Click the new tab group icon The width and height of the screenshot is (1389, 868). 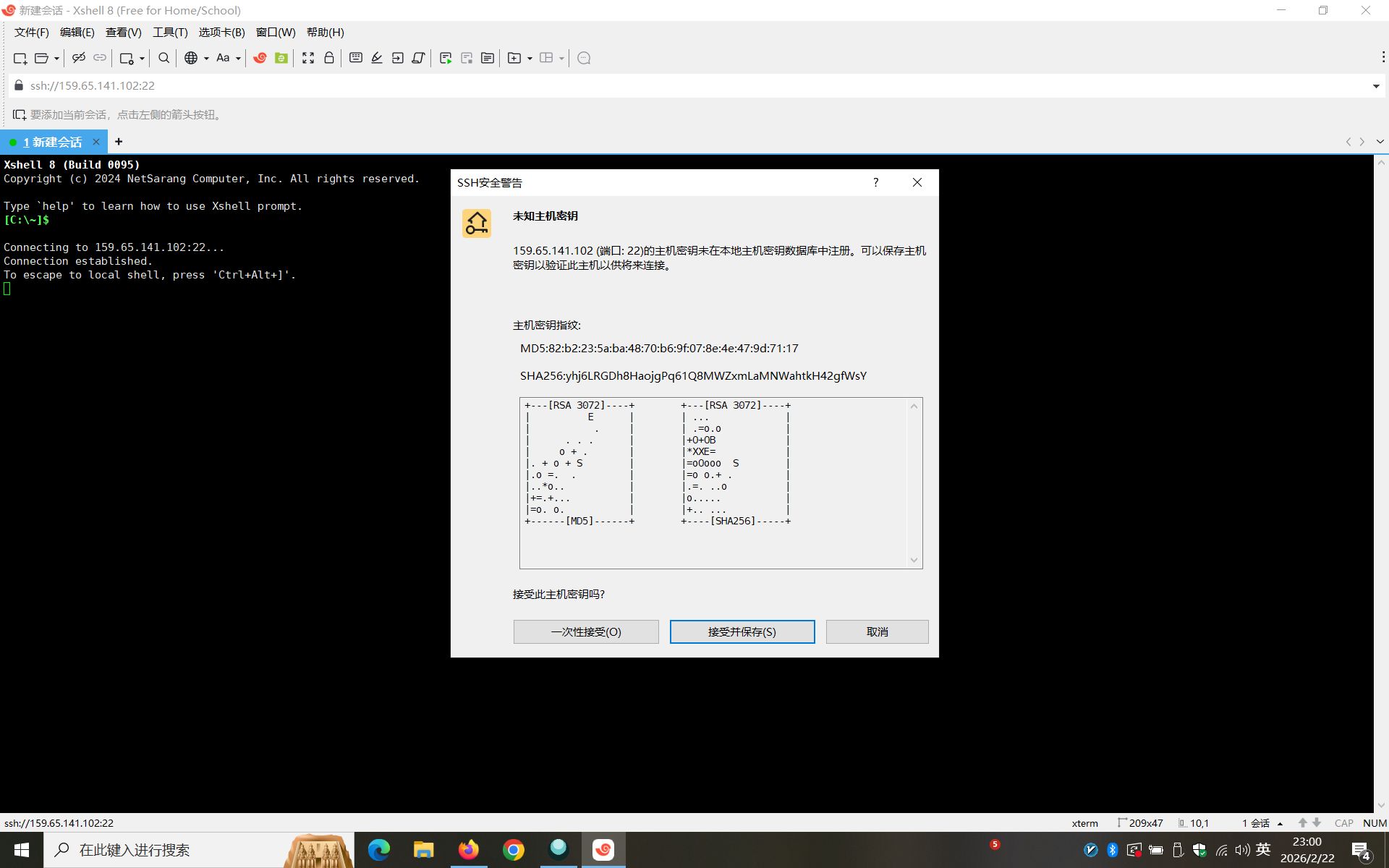click(x=514, y=58)
